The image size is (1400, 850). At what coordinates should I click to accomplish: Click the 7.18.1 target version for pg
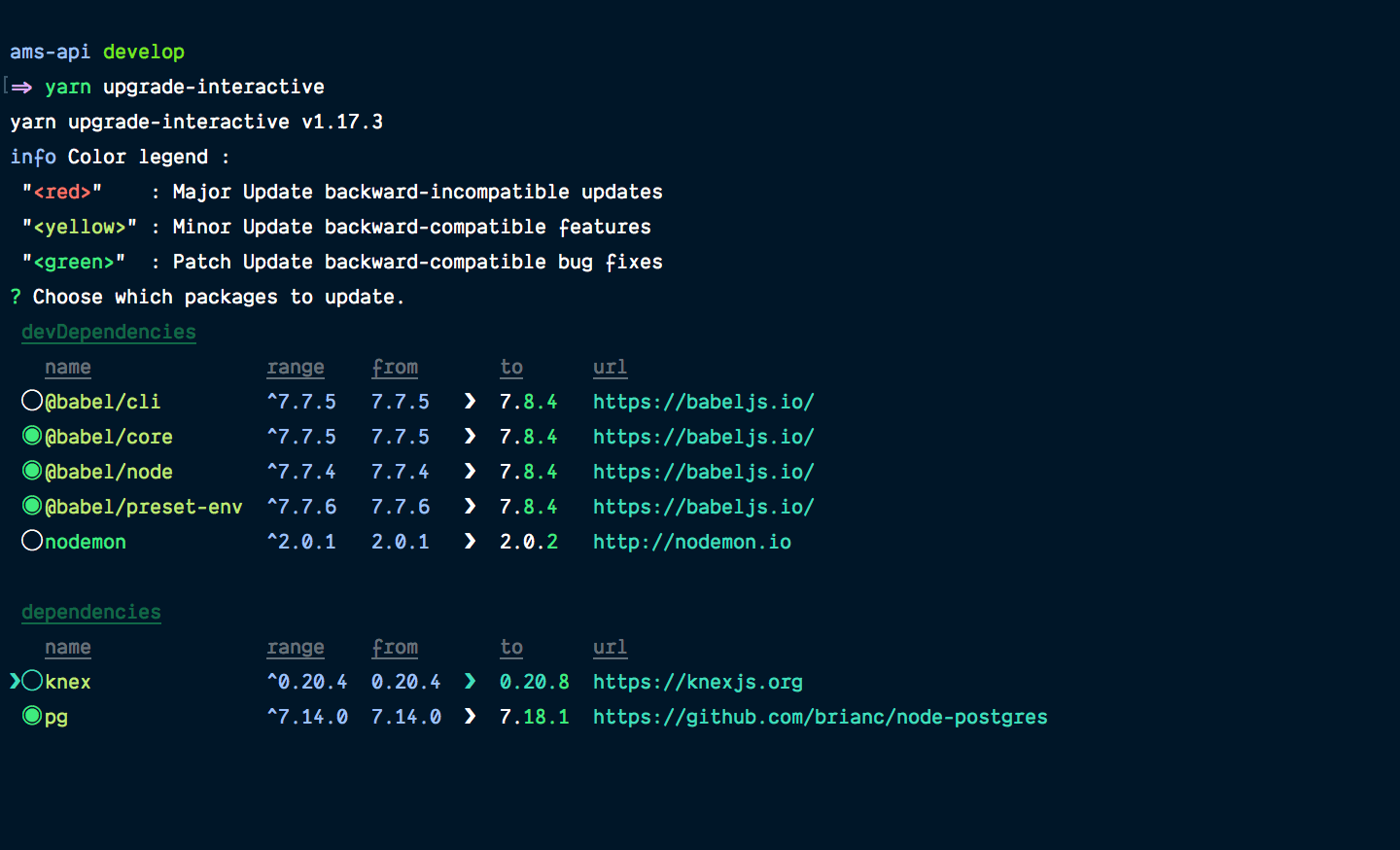[x=534, y=717]
